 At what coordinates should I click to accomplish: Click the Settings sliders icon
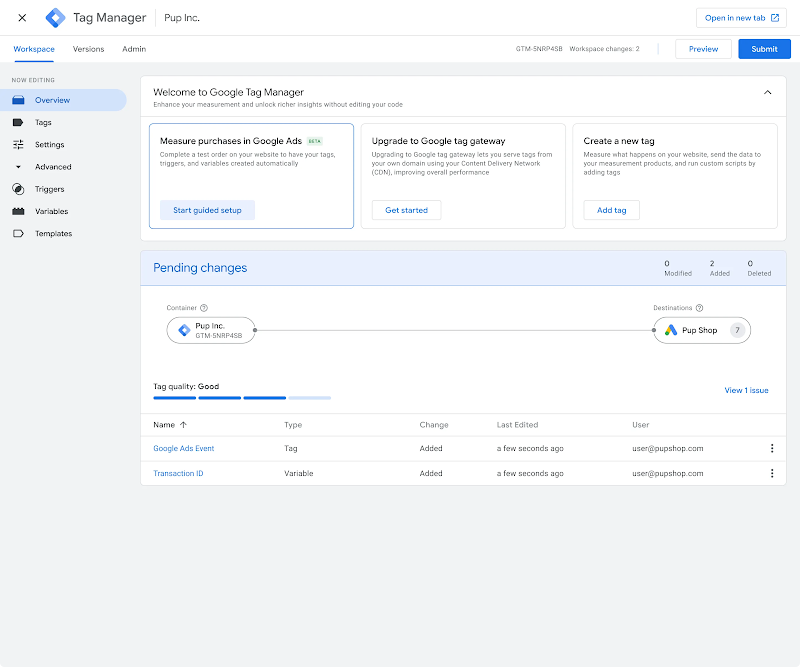[x=18, y=144]
